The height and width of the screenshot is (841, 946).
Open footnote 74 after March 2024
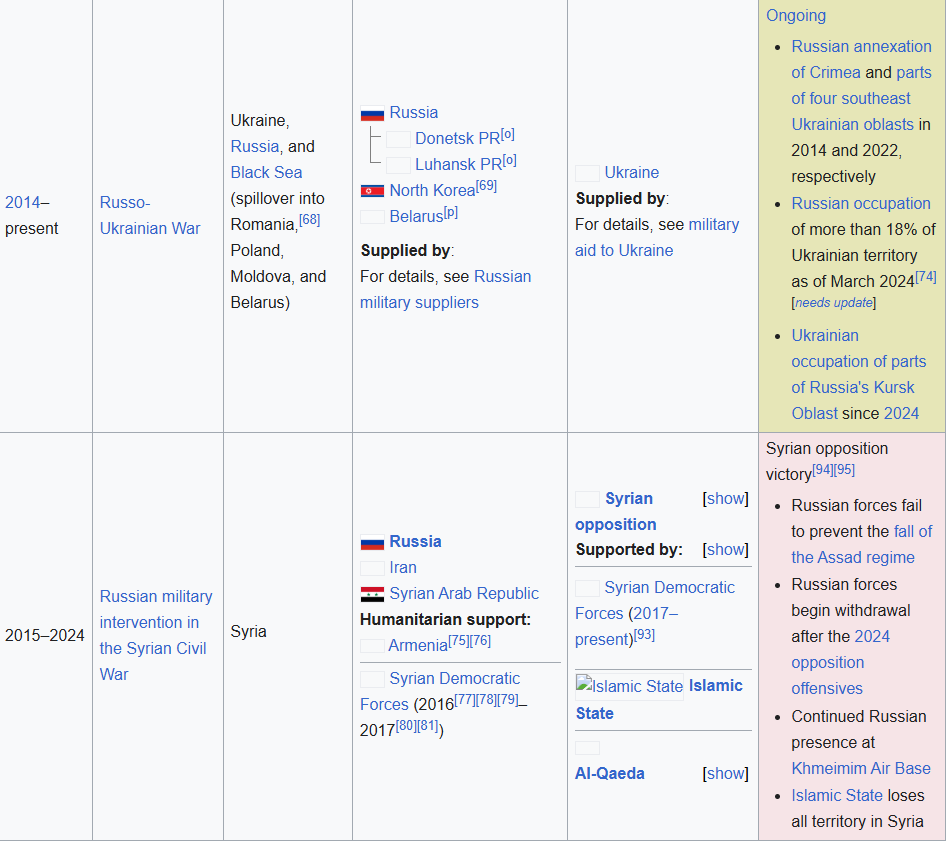tap(925, 277)
